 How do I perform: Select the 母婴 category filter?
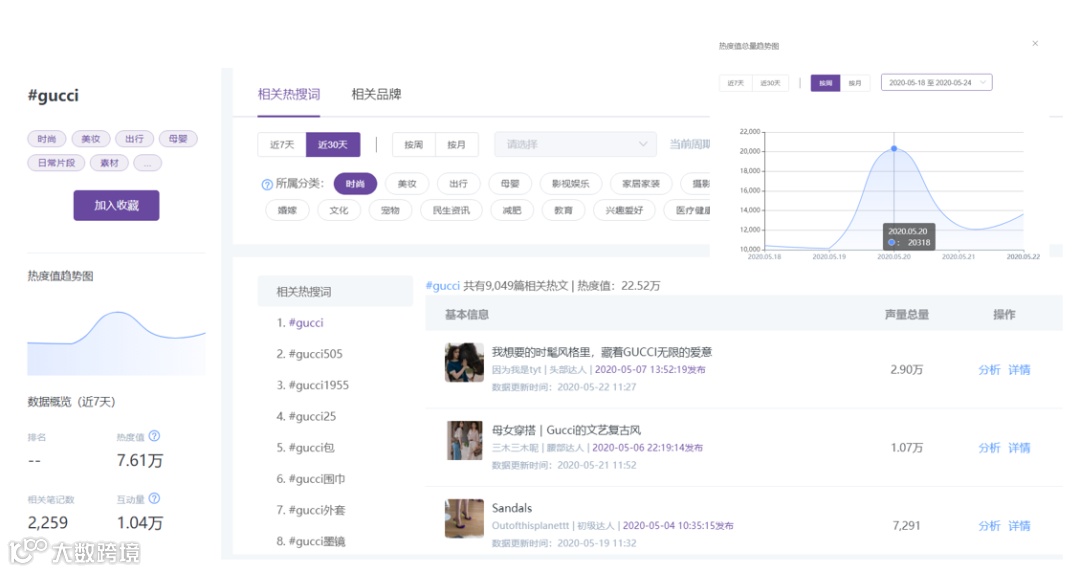510,183
